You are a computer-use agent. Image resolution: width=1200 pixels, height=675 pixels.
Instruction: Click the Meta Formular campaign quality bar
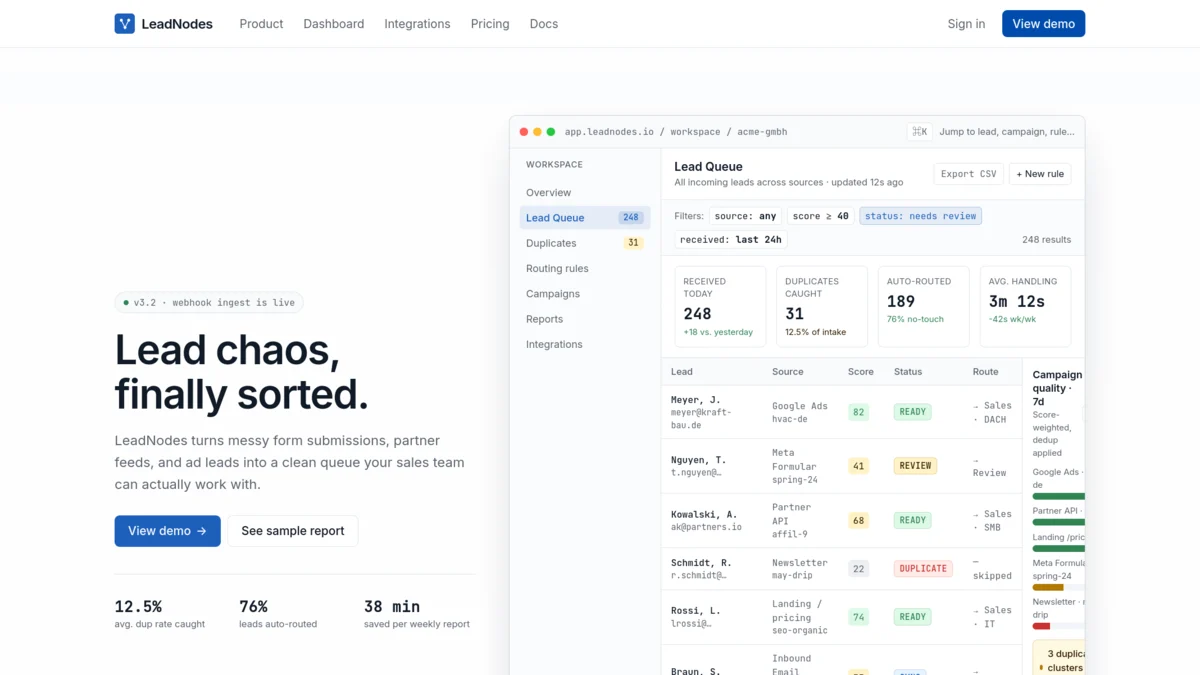[1059, 587]
